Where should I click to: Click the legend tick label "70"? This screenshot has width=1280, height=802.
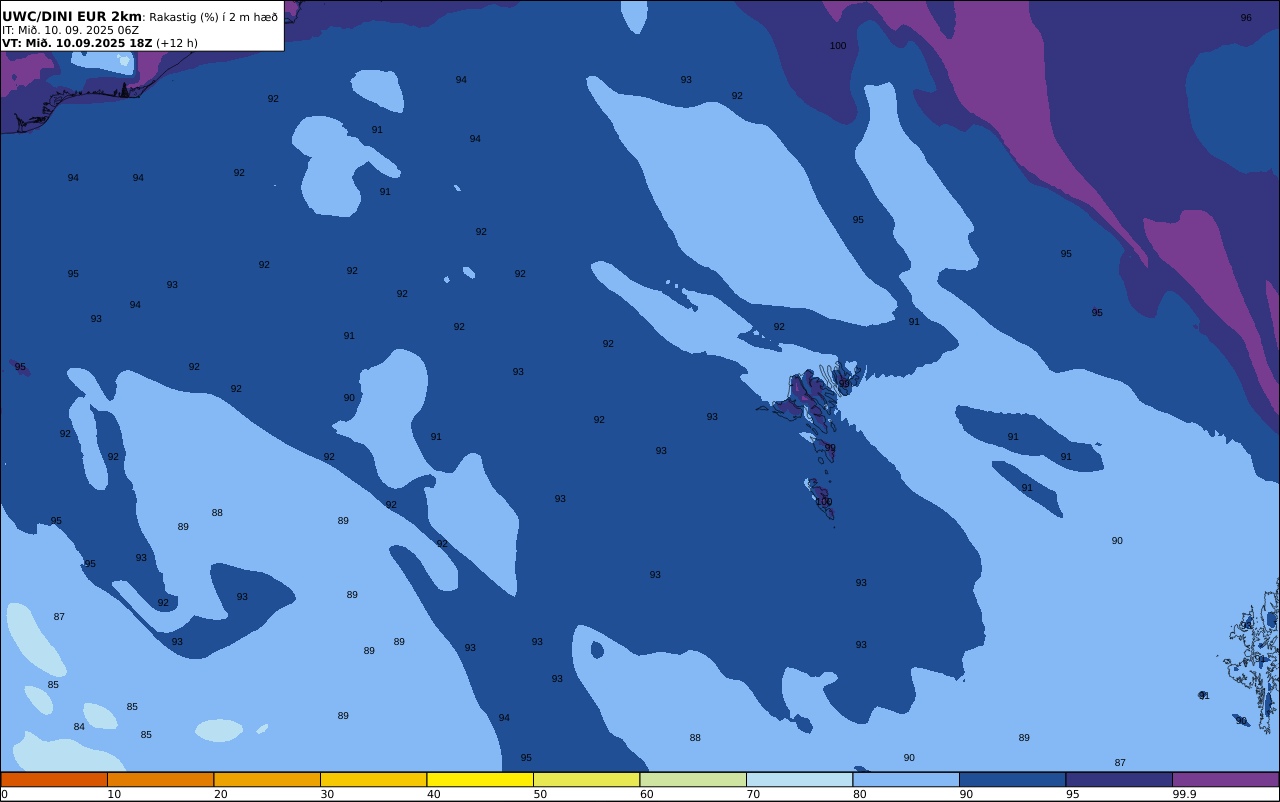[x=753, y=794]
